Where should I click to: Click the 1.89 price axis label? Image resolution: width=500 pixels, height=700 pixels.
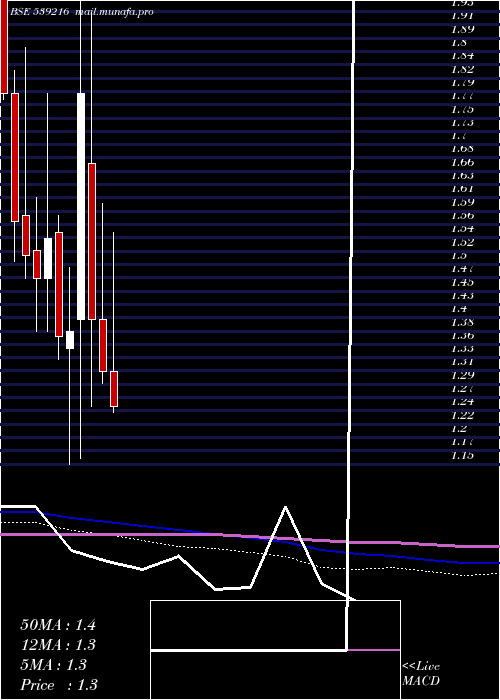pyautogui.click(x=462, y=30)
